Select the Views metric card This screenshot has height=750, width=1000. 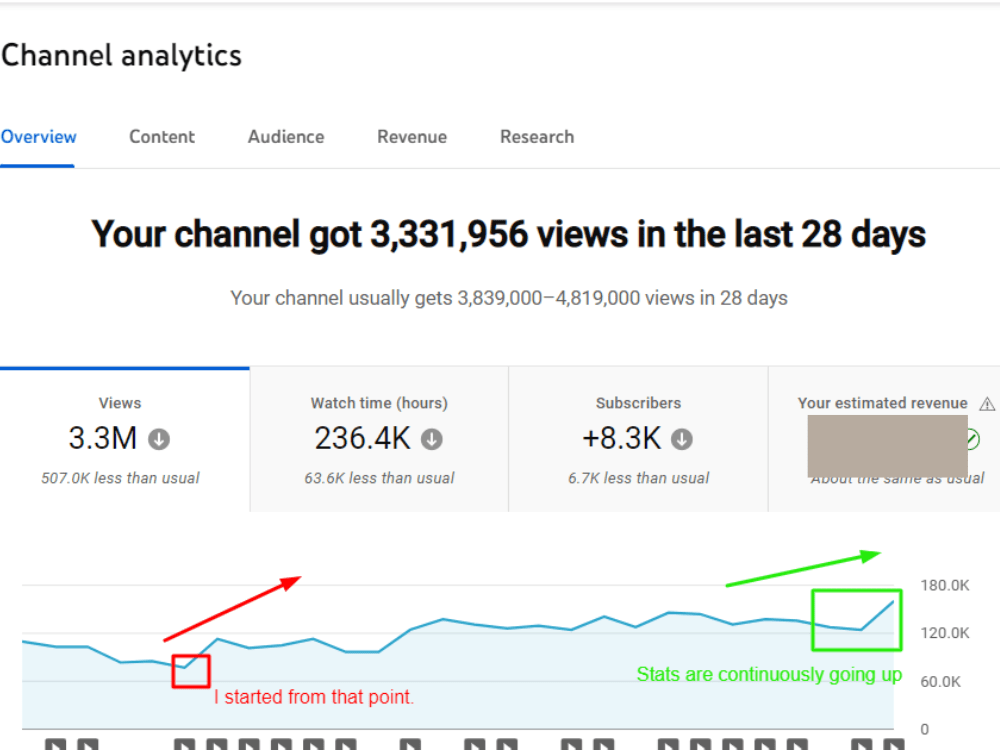click(124, 439)
